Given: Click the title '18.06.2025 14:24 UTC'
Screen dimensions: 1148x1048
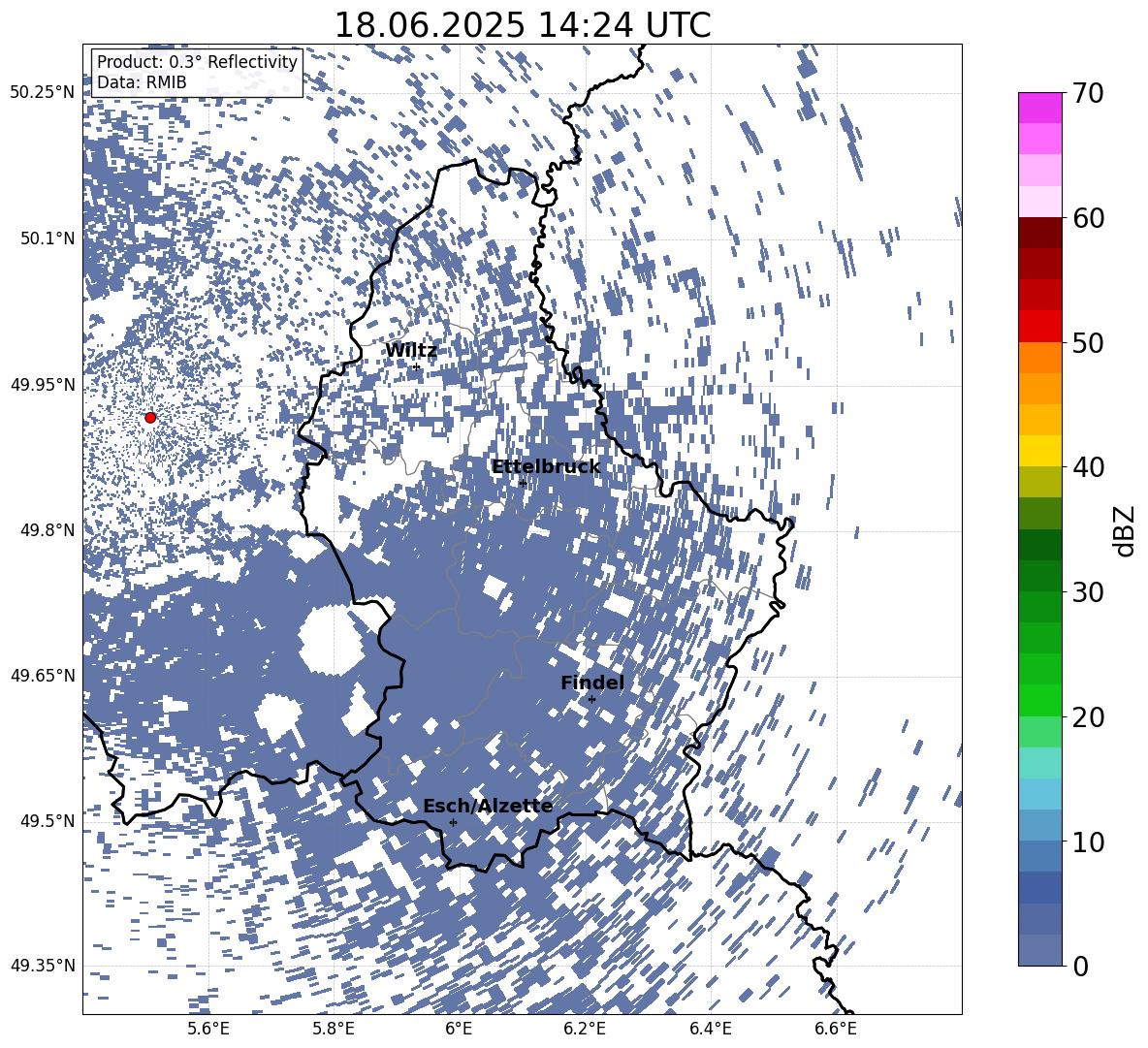Looking at the screenshot, I should (x=523, y=25).
